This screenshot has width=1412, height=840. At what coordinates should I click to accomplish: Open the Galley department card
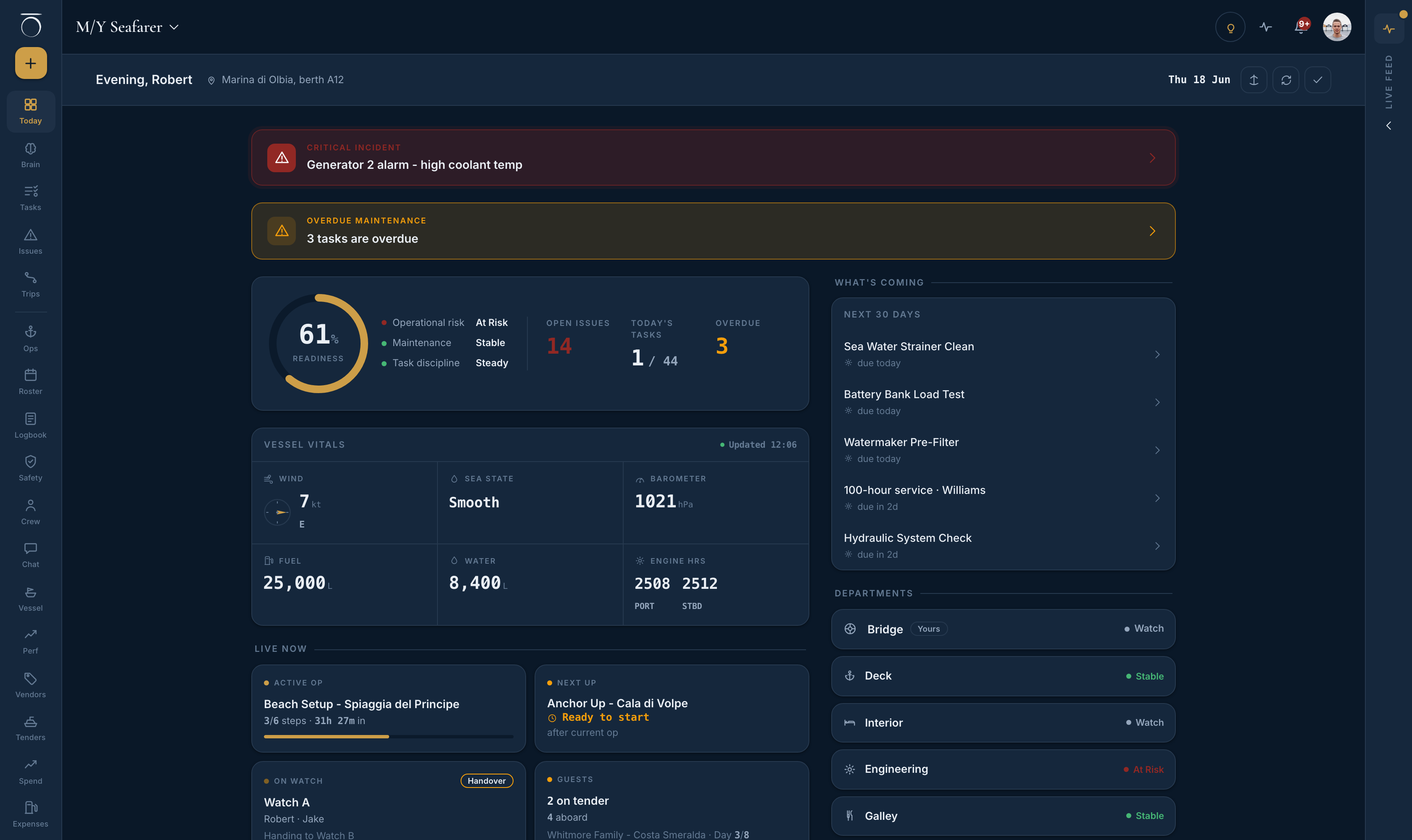(1003, 816)
